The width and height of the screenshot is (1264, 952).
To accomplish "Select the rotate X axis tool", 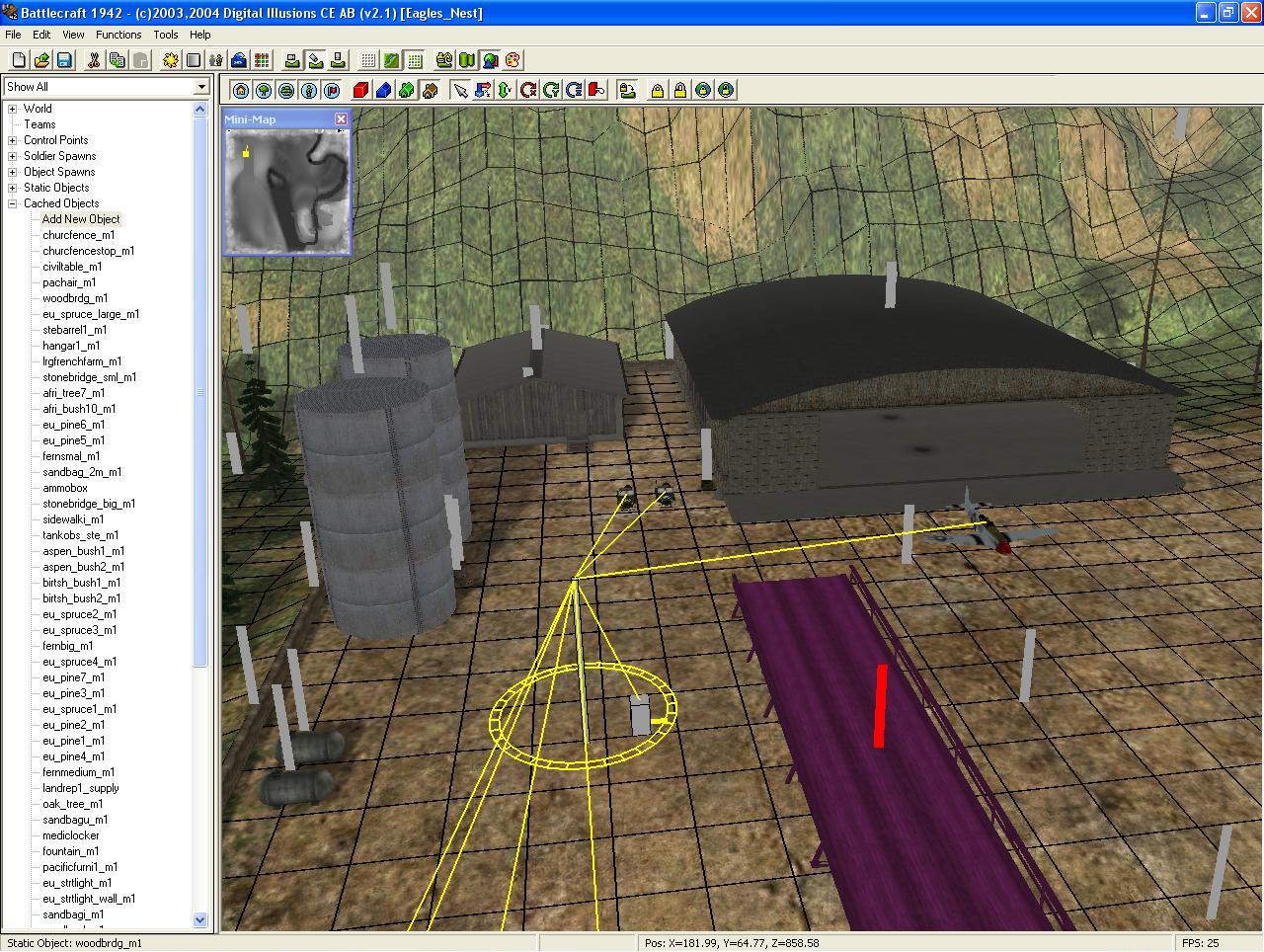I will coord(528,90).
